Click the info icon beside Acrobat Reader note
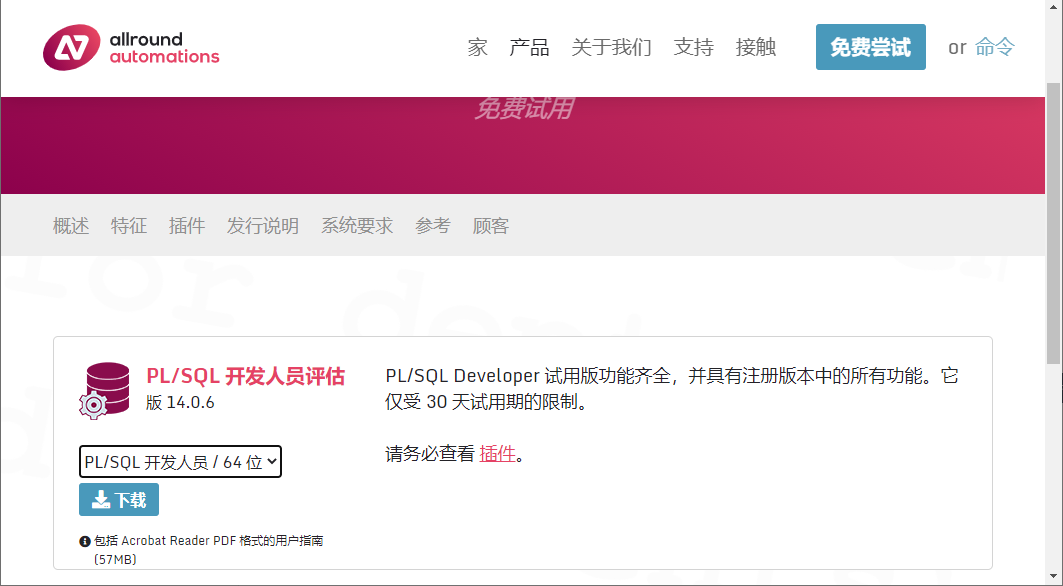1063x586 pixels. (85, 541)
